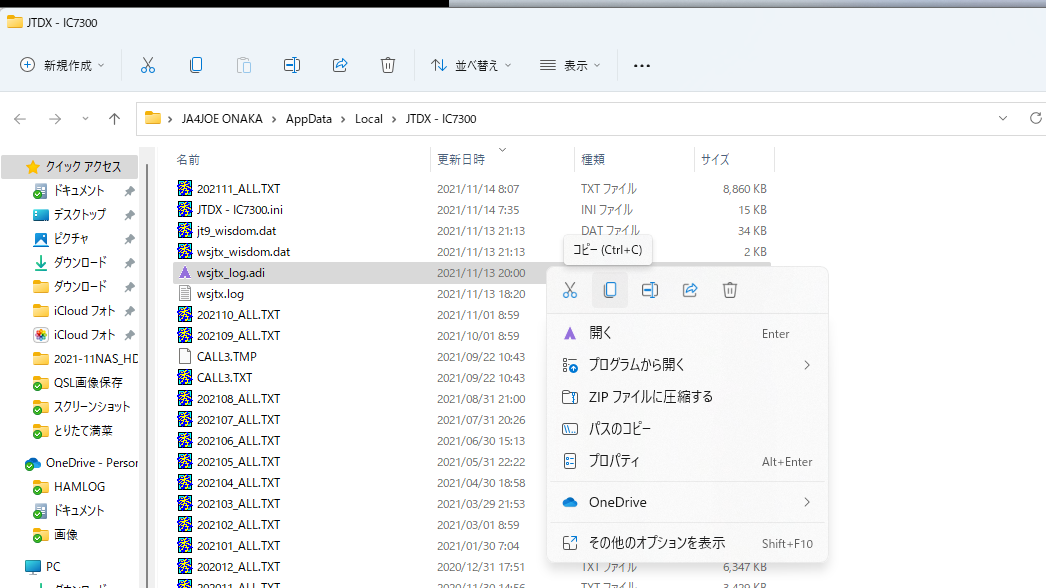This screenshot has width=1046, height=588.
Task: Choose ZIP ファイルに圧縮する
Action: [x=686, y=397]
